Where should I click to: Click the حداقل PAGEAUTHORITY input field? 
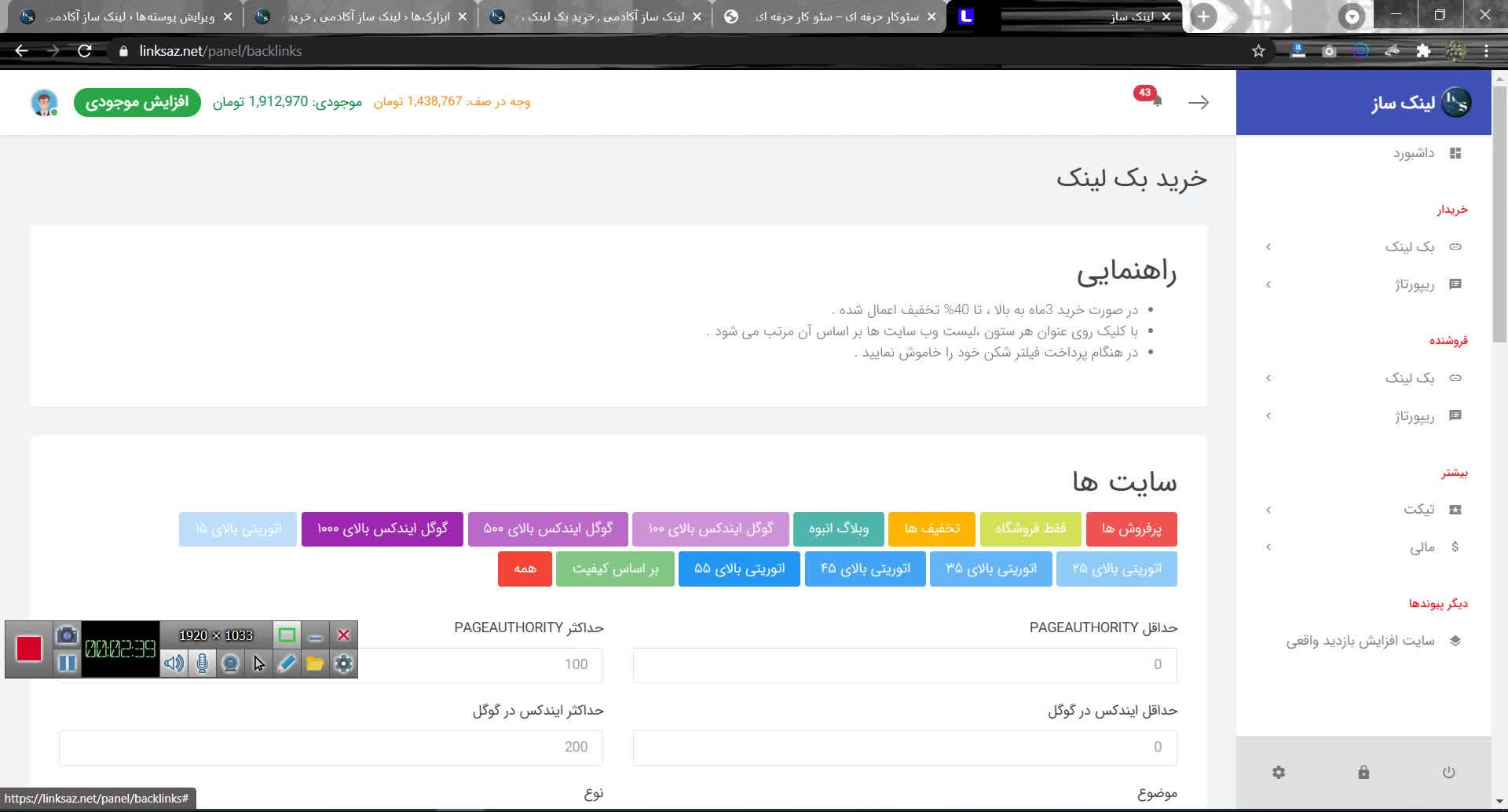click(904, 665)
